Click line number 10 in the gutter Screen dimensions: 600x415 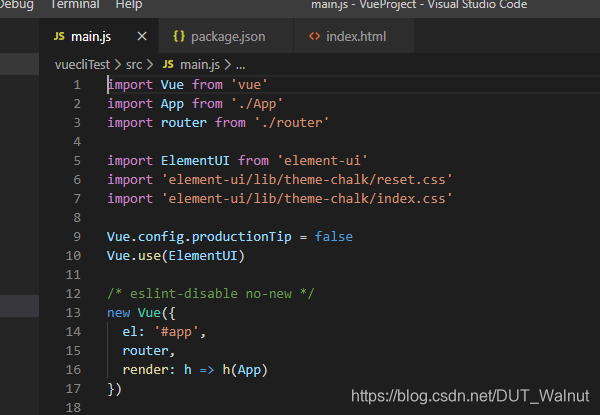tap(73, 256)
